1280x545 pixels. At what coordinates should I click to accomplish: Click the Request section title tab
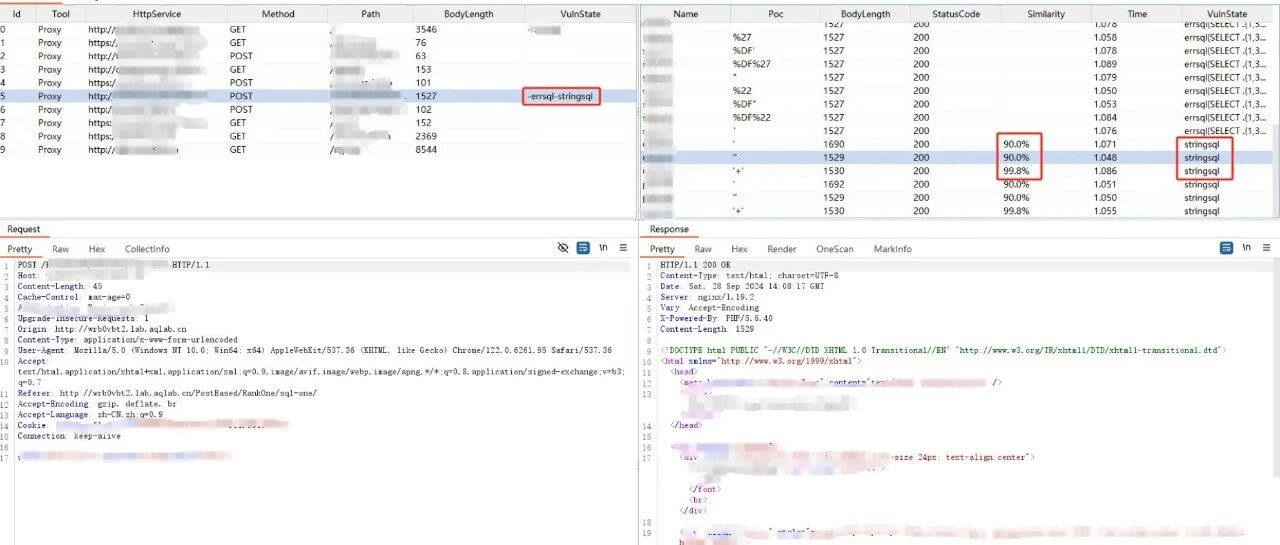[24, 229]
